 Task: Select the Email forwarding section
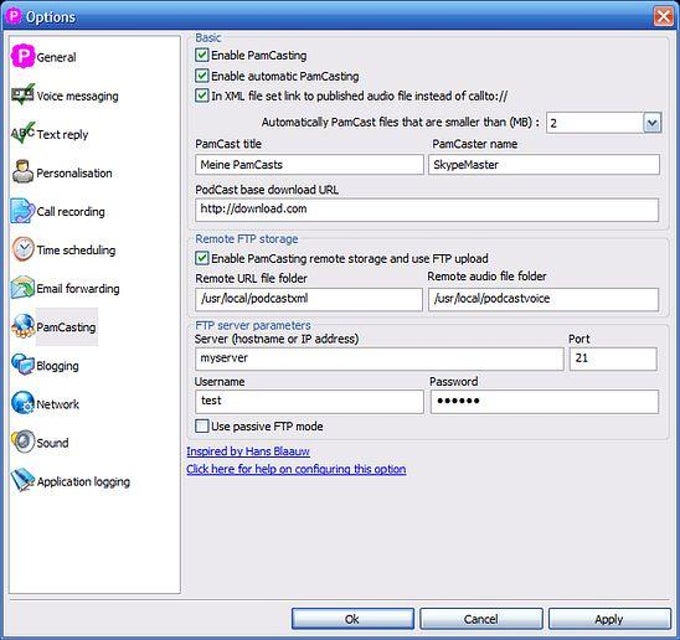pos(78,289)
